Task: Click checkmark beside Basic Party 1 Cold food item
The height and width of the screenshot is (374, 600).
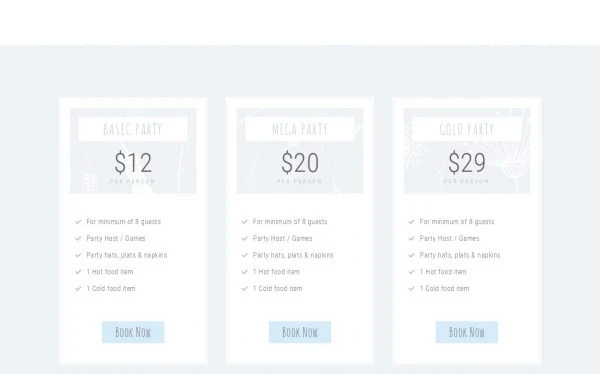Action: click(78, 289)
